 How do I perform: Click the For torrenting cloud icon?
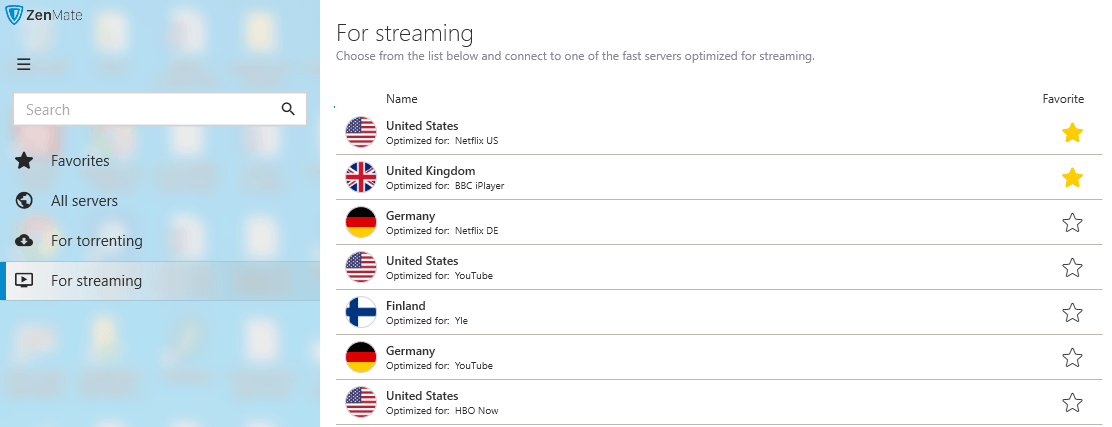24,241
